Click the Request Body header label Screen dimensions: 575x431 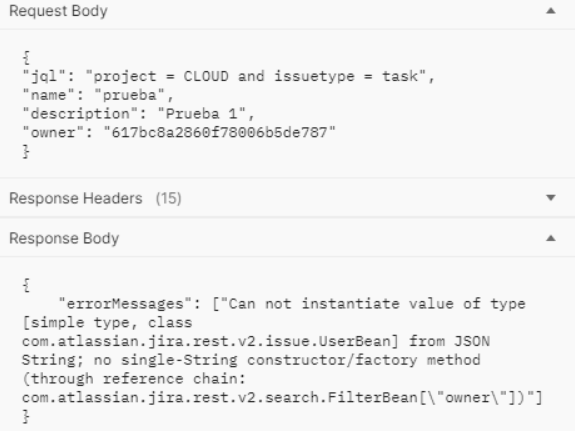coord(58,11)
